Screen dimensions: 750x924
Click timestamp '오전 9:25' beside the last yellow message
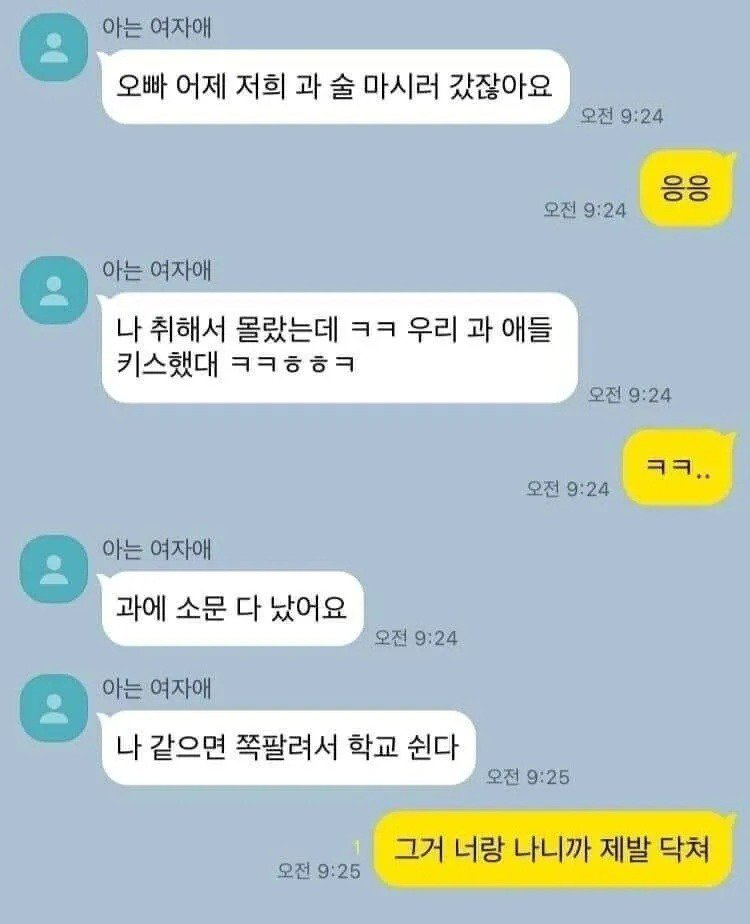319,870
